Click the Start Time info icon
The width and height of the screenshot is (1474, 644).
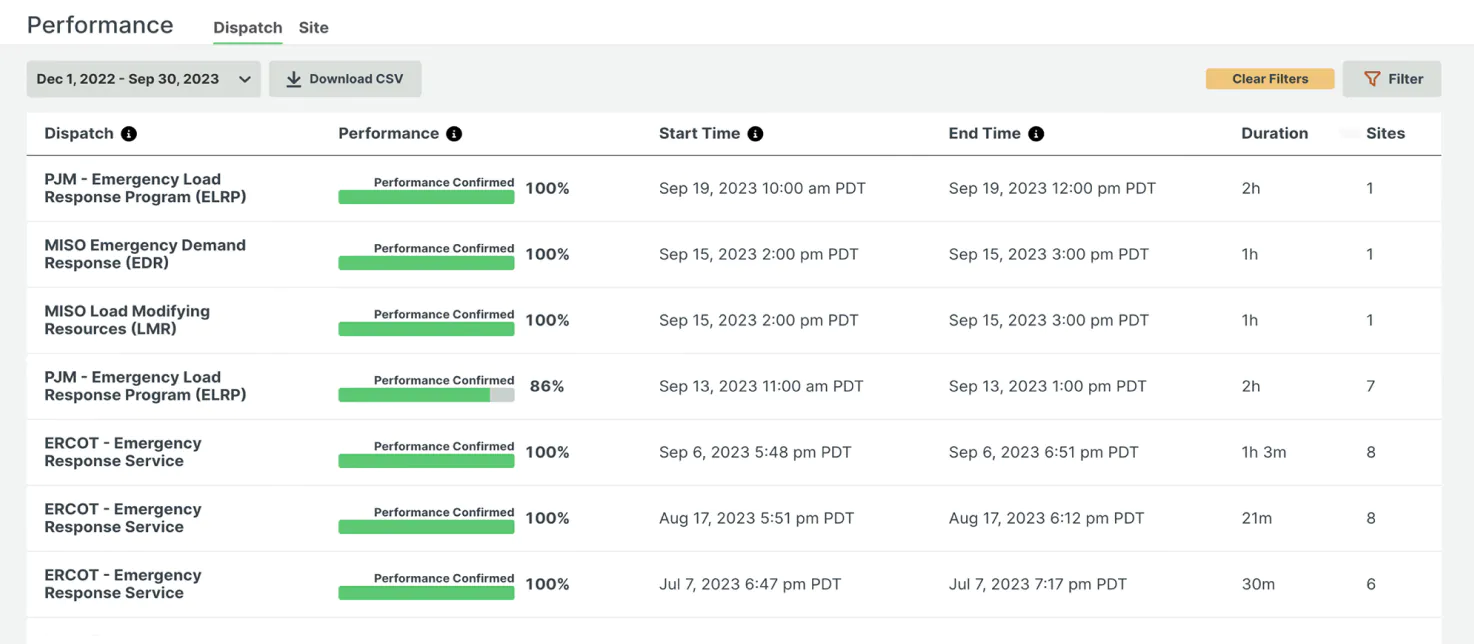pos(755,134)
